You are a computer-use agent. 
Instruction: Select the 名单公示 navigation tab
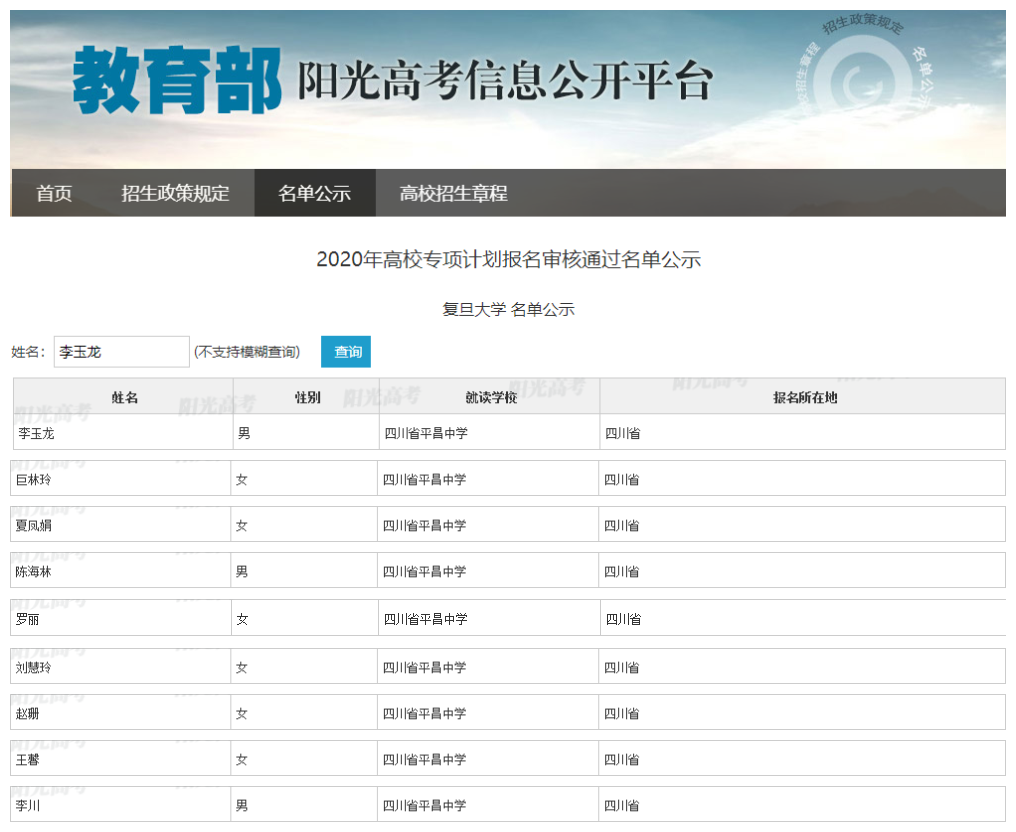(x=314, y=193)
